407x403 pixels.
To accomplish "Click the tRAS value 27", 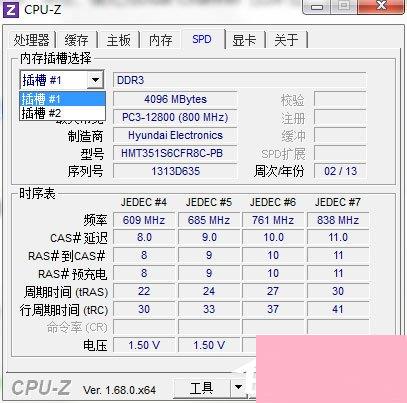I will [273, 291].
